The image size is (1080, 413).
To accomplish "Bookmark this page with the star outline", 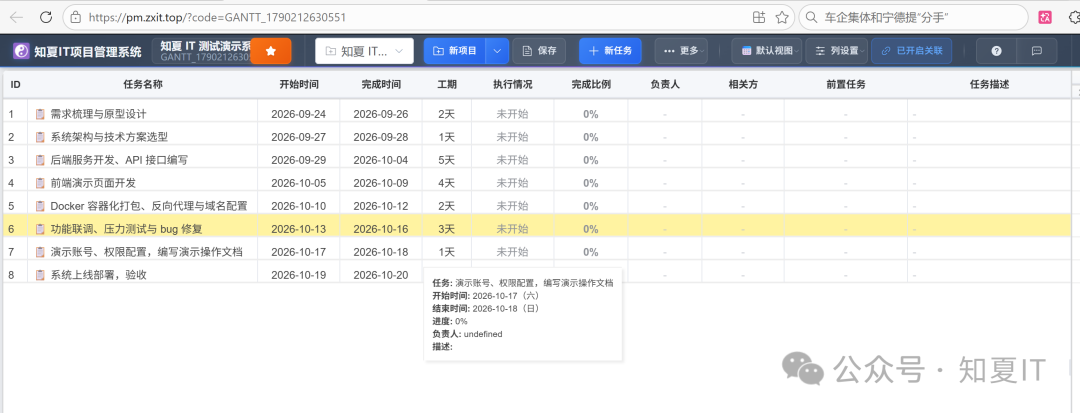I will point(782,17).
